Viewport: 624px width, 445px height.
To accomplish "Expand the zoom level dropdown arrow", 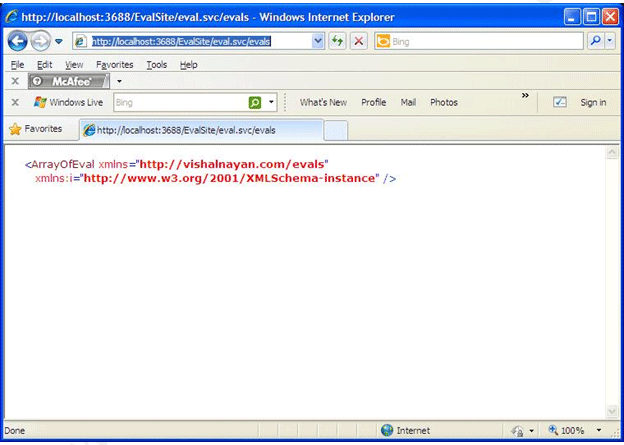I will (599, 430).
